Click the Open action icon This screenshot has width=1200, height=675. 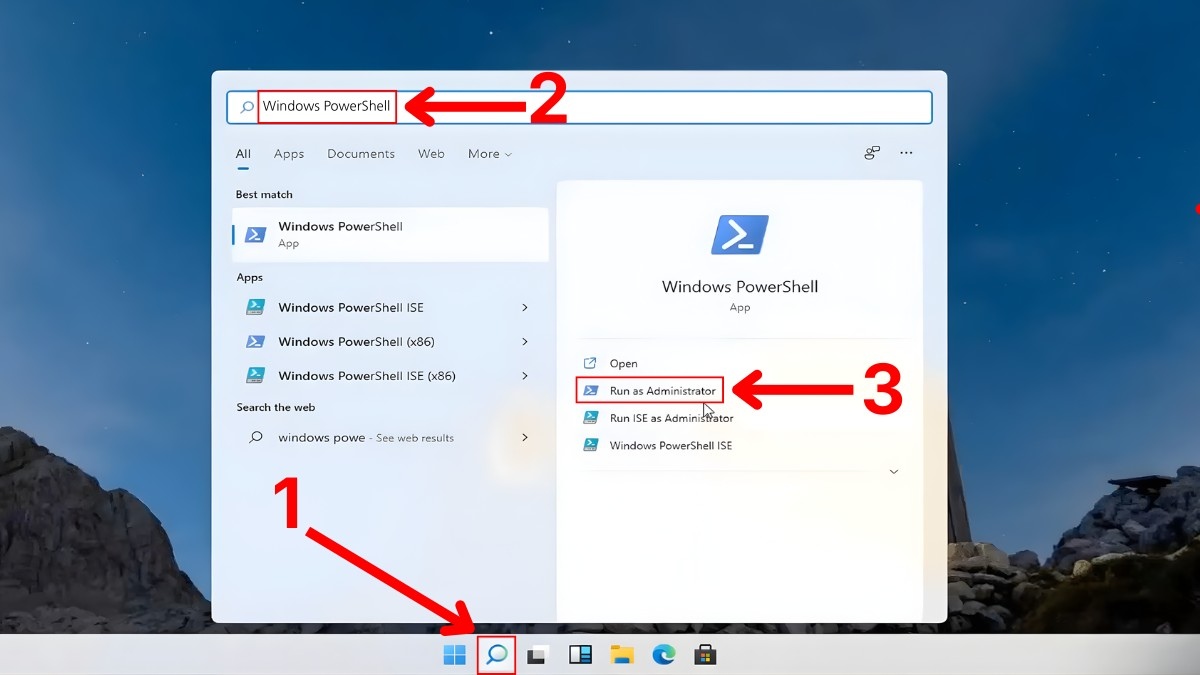point(590,363)
